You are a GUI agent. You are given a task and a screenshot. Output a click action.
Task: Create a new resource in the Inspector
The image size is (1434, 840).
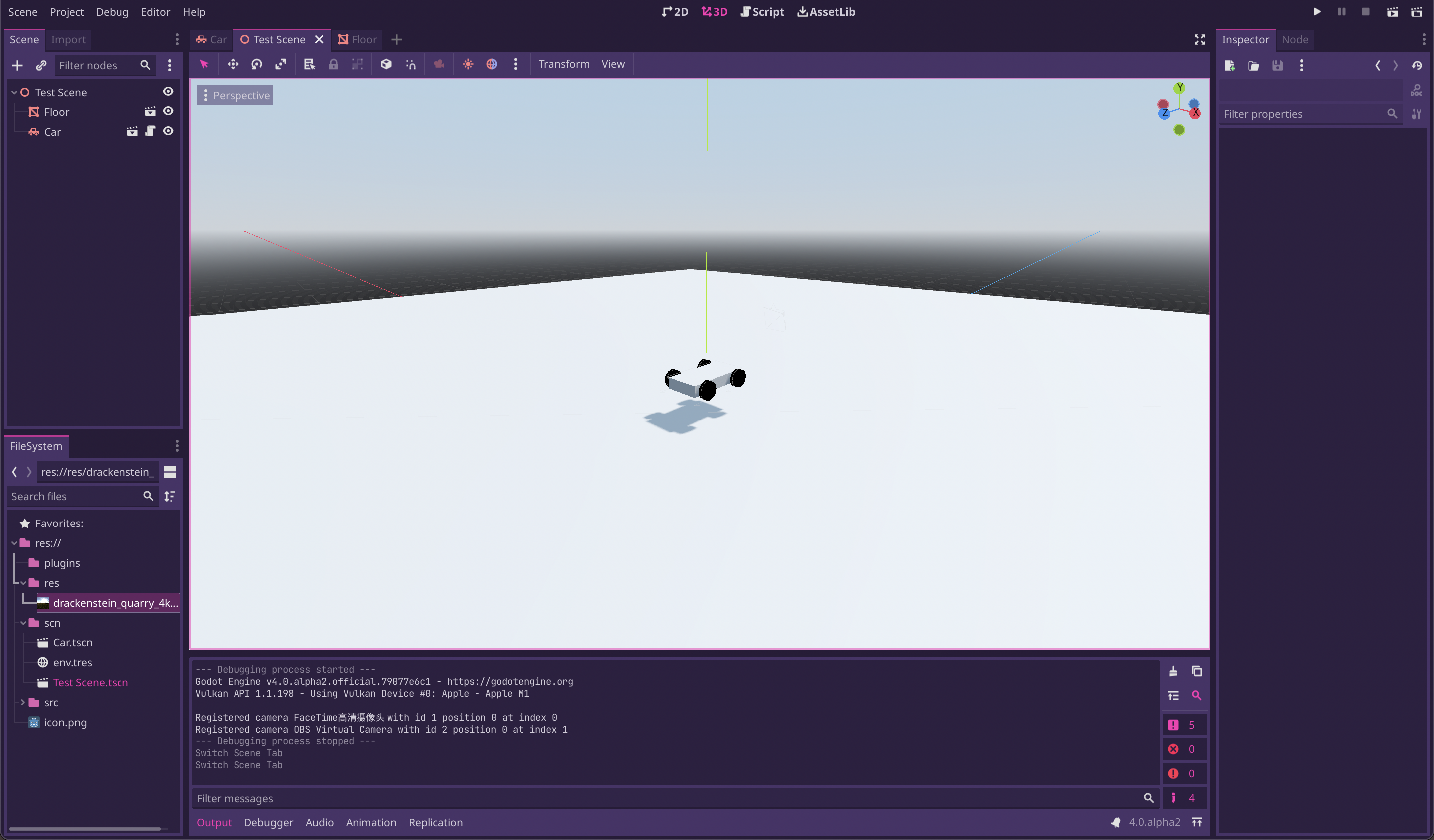pos(1230,65)
